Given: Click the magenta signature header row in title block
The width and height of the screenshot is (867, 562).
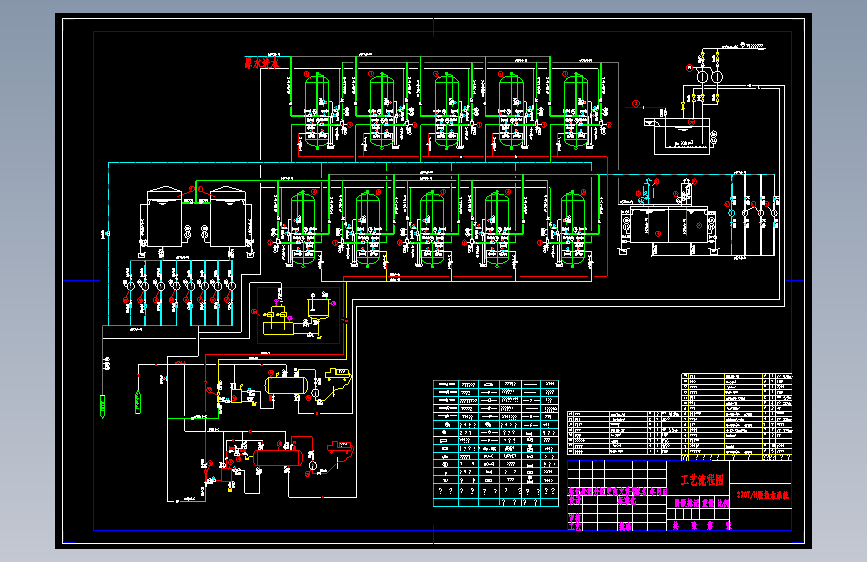Looking at the screenshot, I should 617,491.
